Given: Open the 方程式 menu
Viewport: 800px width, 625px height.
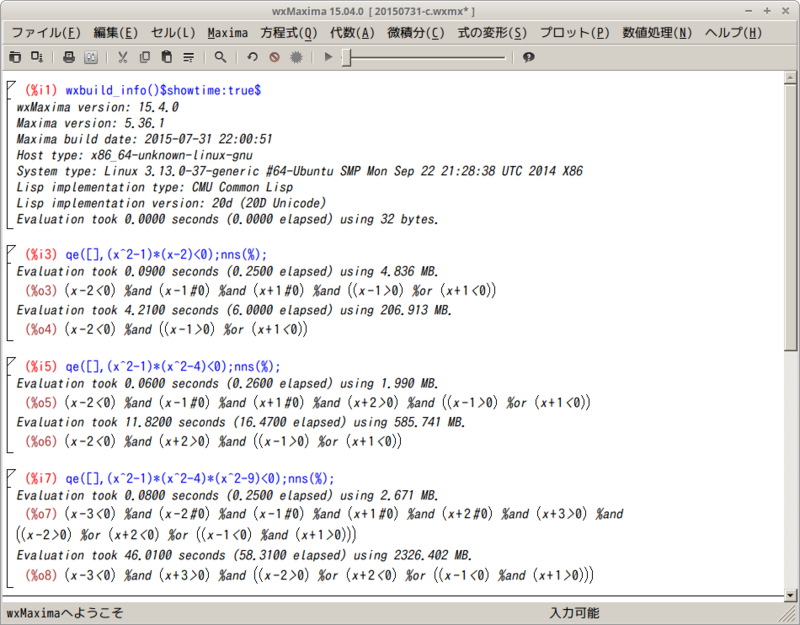Looking at the screenshot, I should 287,32.
